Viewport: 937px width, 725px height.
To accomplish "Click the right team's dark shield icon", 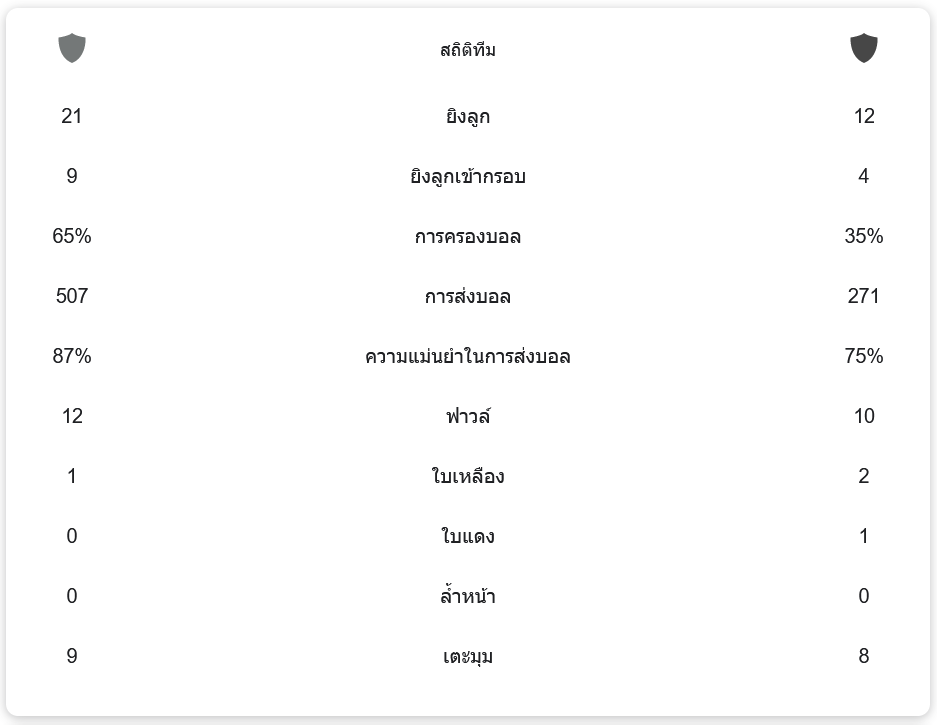I will click(x=864, y=48).
